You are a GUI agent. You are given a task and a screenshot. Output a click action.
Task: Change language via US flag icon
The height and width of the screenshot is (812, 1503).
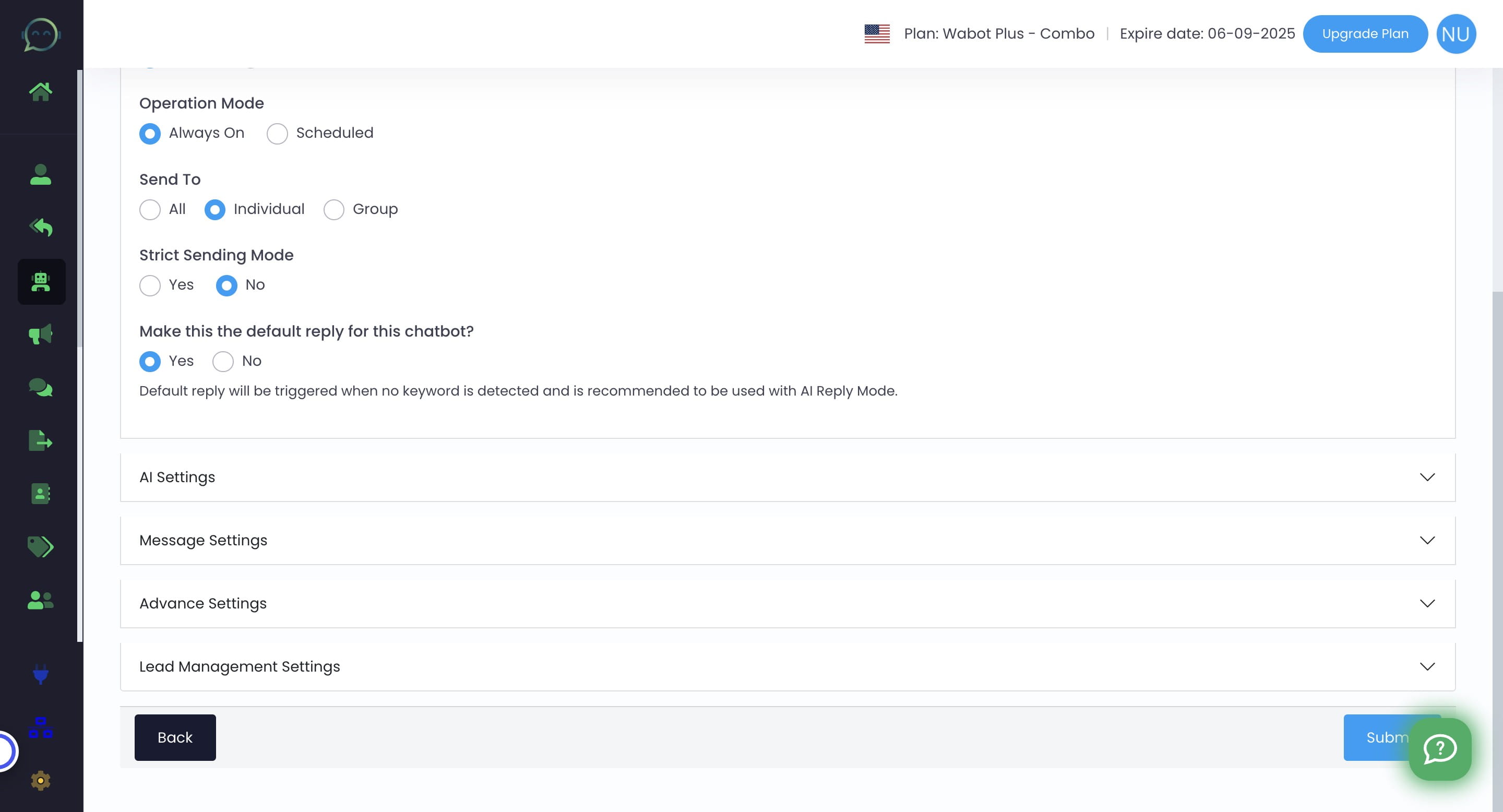tap(877, 34)
